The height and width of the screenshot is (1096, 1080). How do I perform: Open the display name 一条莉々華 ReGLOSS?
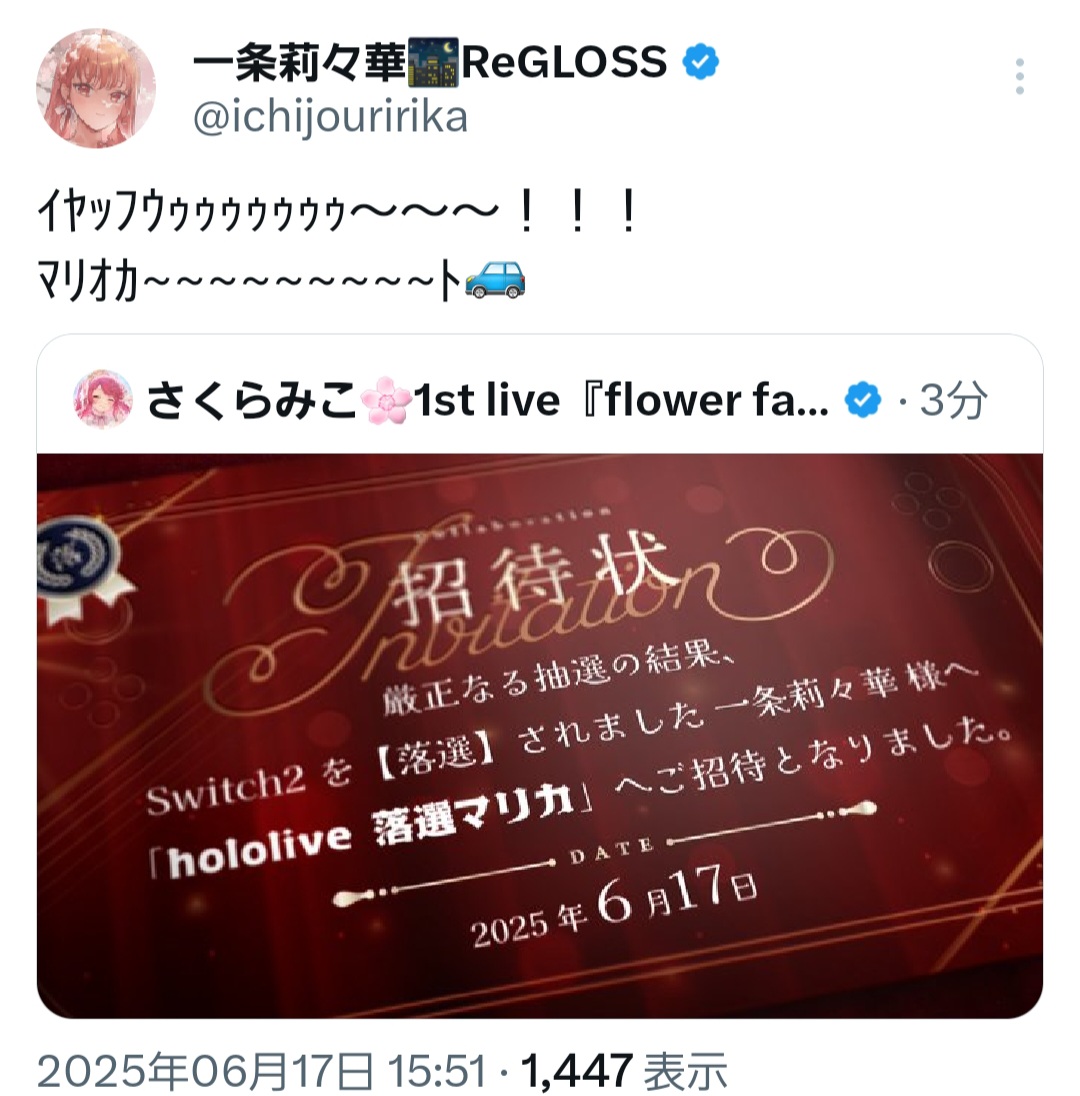pyautogui.click(x=430, y=62)
